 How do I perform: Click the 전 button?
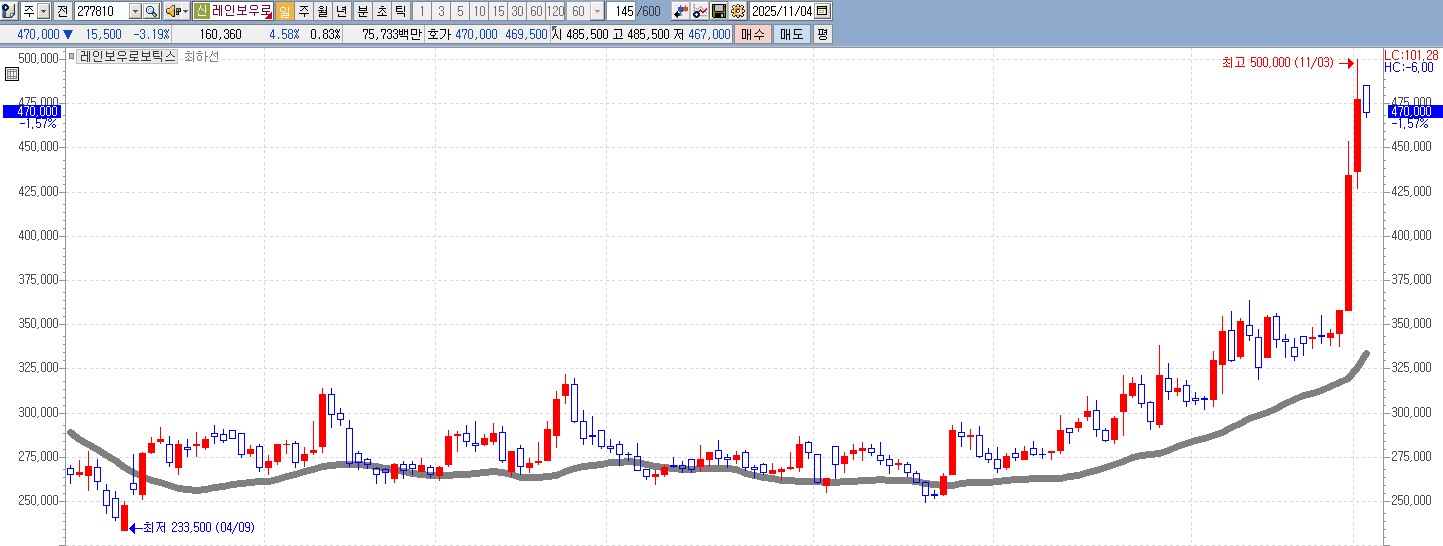coord(62,11)
